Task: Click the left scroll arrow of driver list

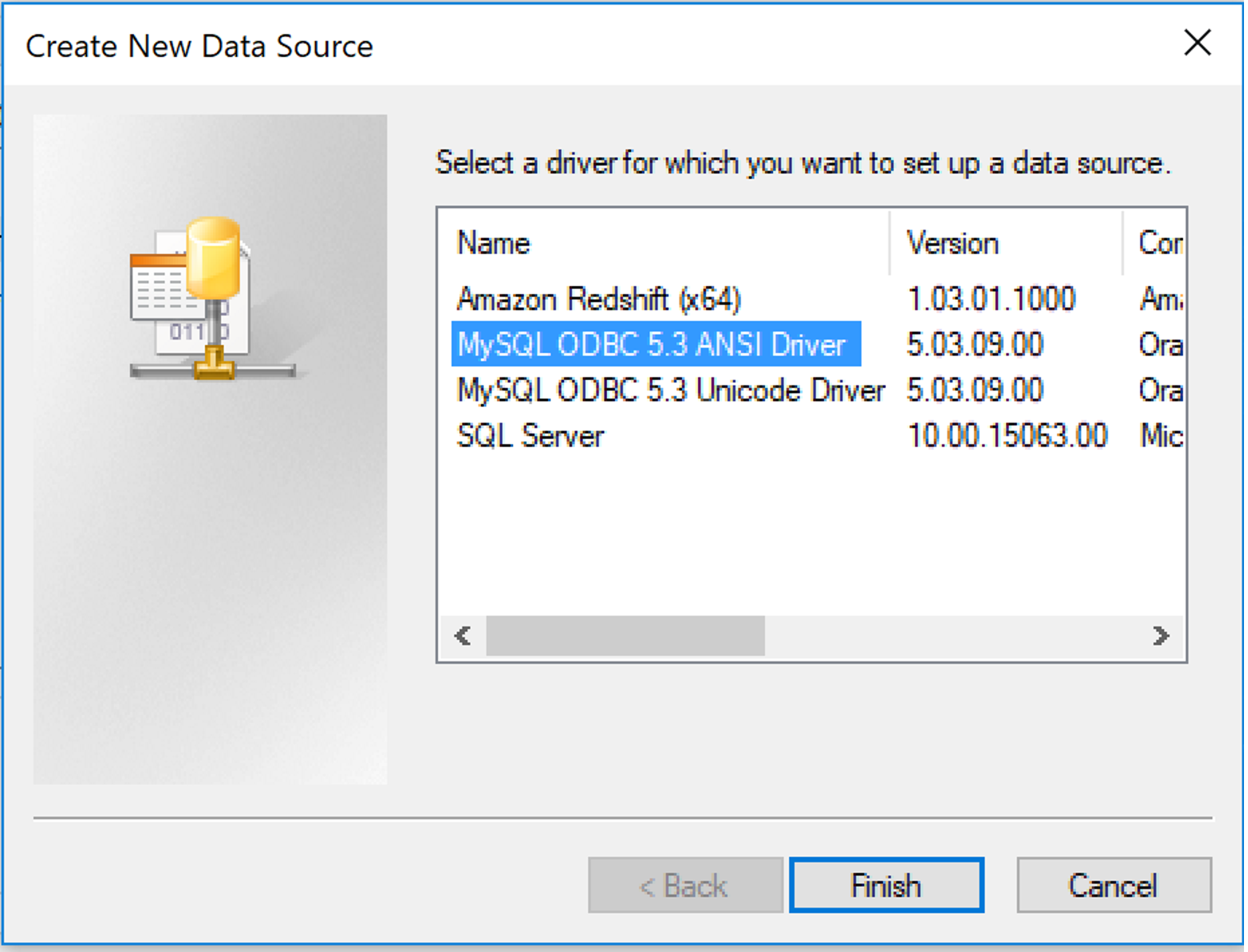Action: pos(463,635)
